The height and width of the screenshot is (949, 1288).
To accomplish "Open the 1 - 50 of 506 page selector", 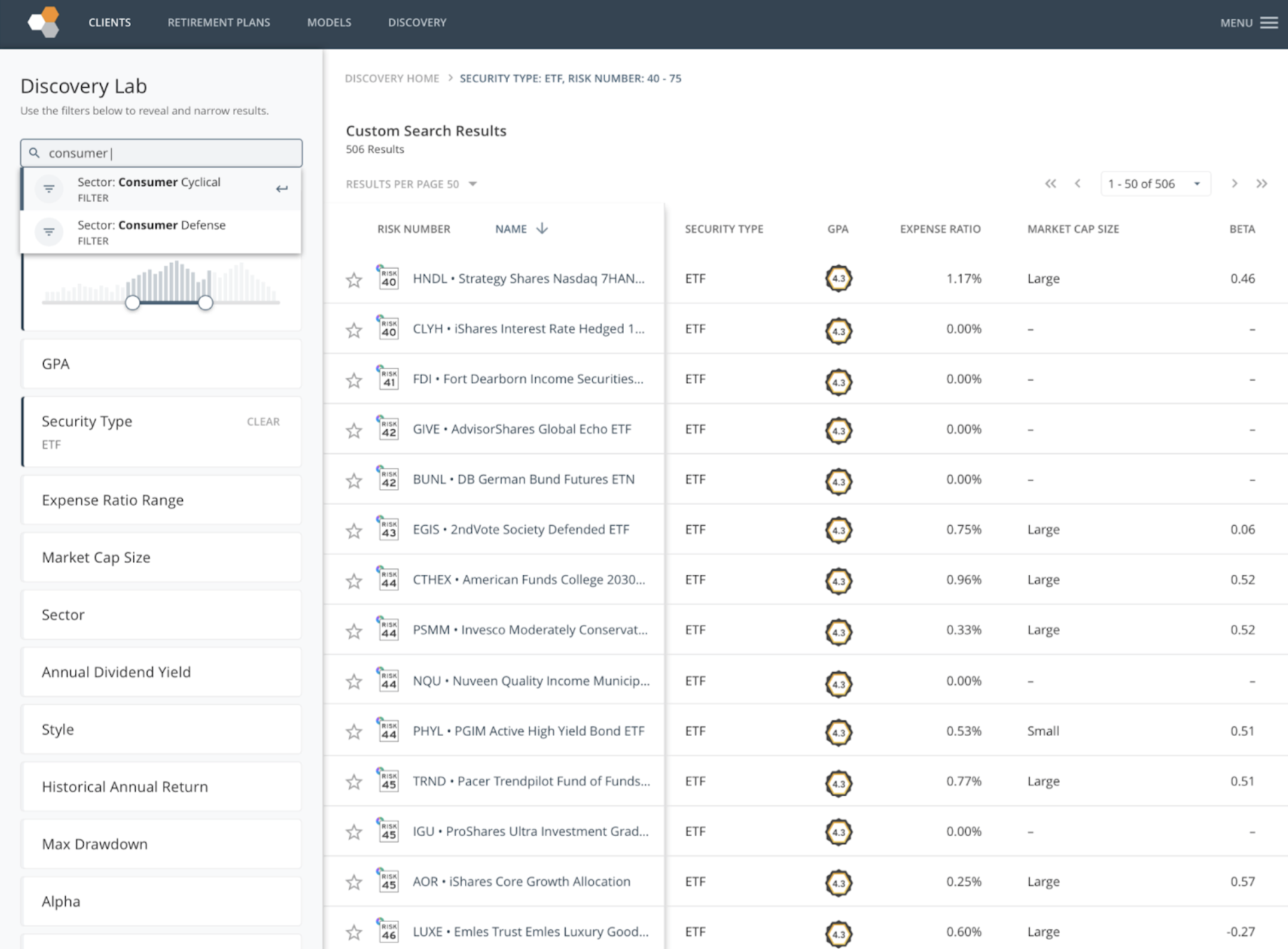I will click(1155, 183).
